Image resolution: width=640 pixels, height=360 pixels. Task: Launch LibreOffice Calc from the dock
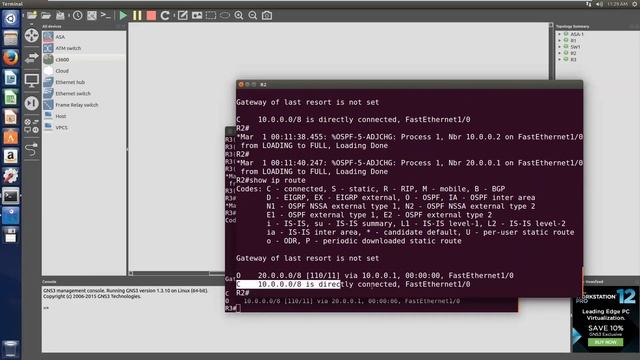pos(11,97)
